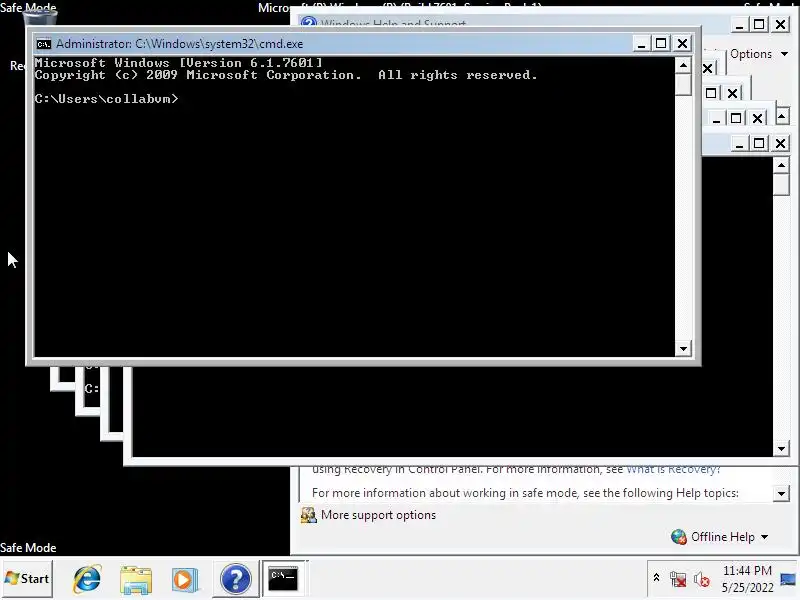Click the Help and Support title bar question-mark icon
This screenshot has width=800, height=600.
[308, 22]
